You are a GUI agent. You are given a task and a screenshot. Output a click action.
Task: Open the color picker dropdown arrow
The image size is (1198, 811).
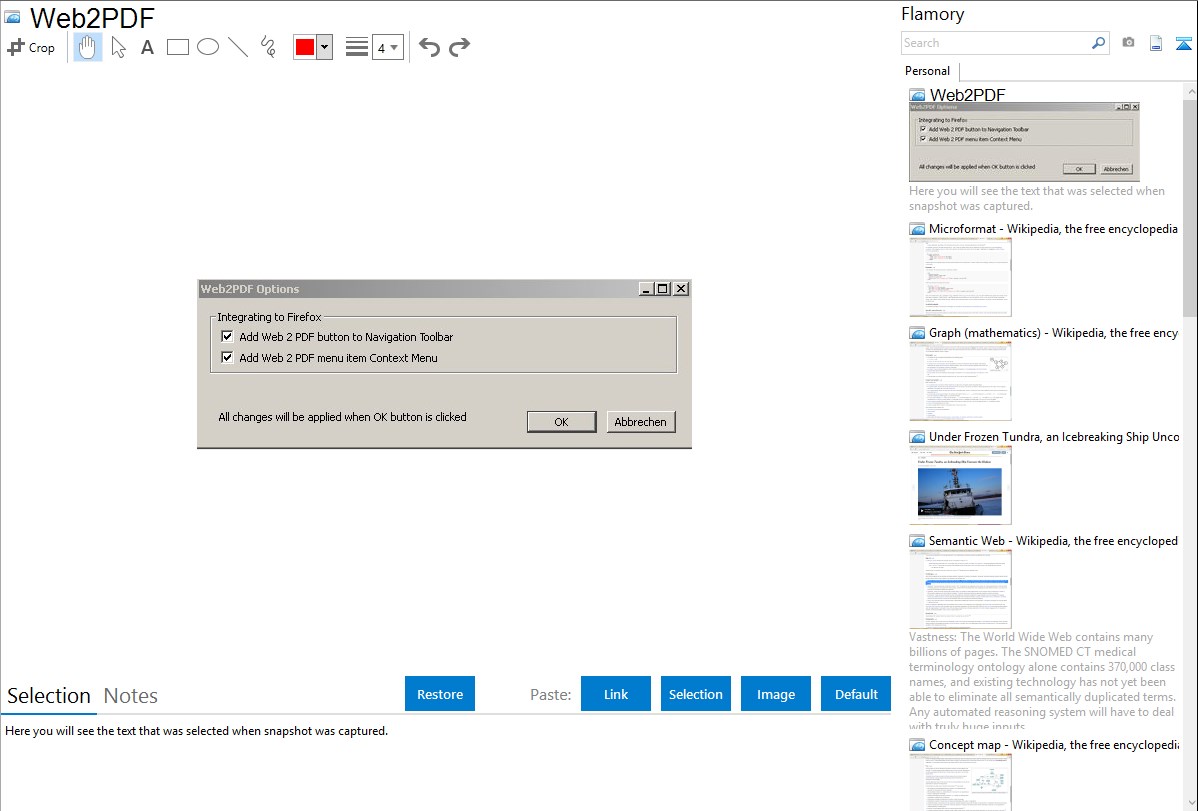325,47
